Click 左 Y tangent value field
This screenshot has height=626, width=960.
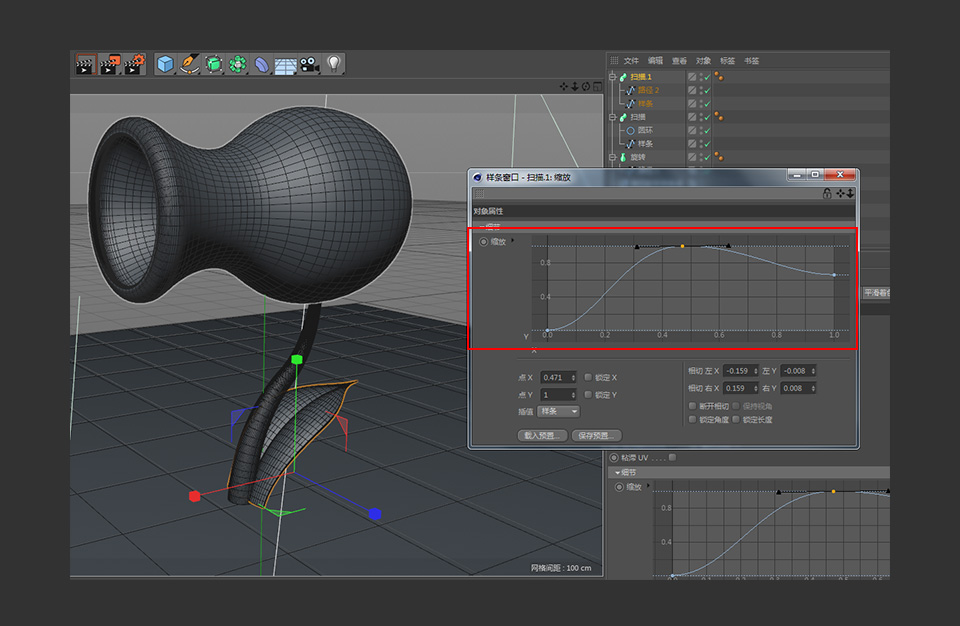[798, 371]
